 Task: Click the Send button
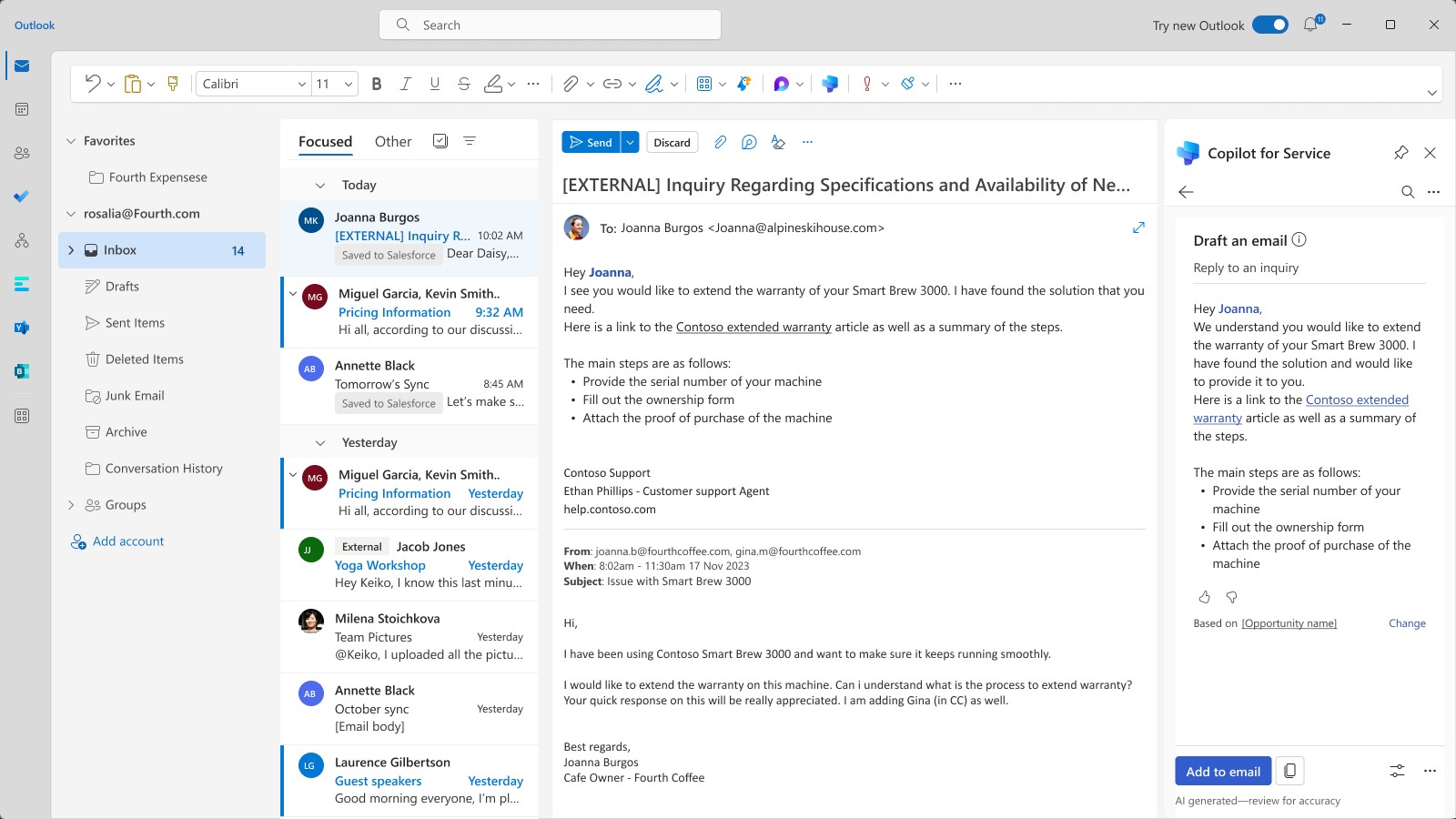591,142
